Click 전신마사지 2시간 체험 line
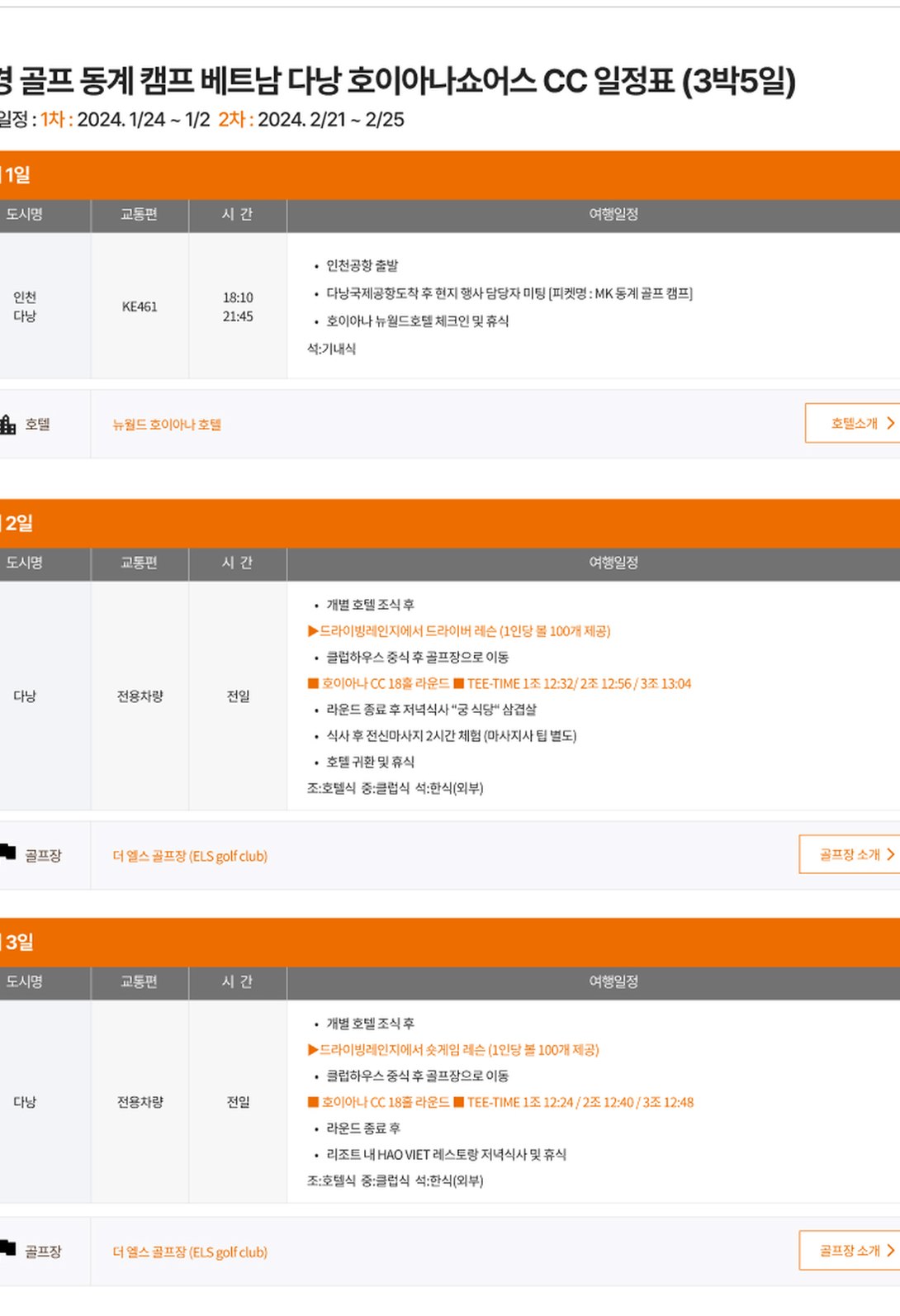Screen dimensions: 900x1316 (451, 735)
